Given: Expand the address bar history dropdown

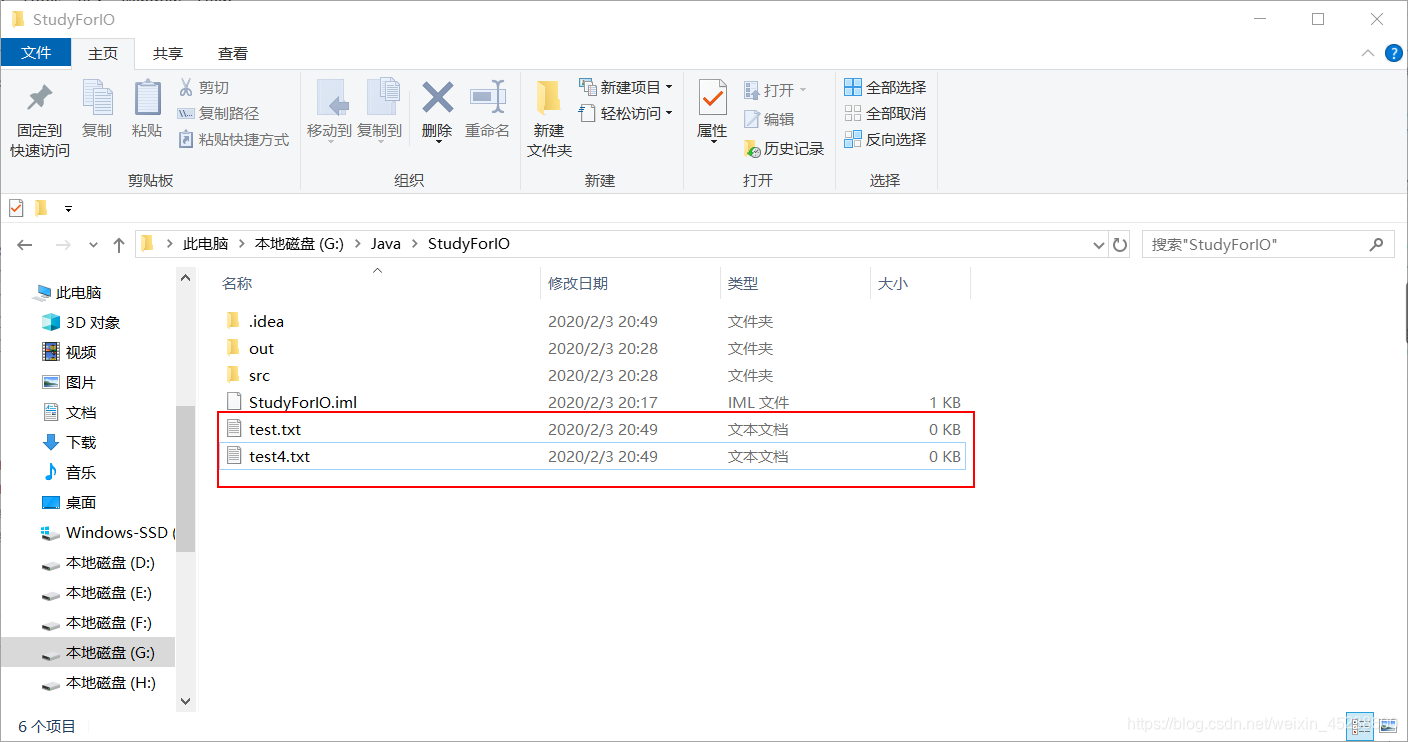Looking at the screenshot, I should 1098,244.
